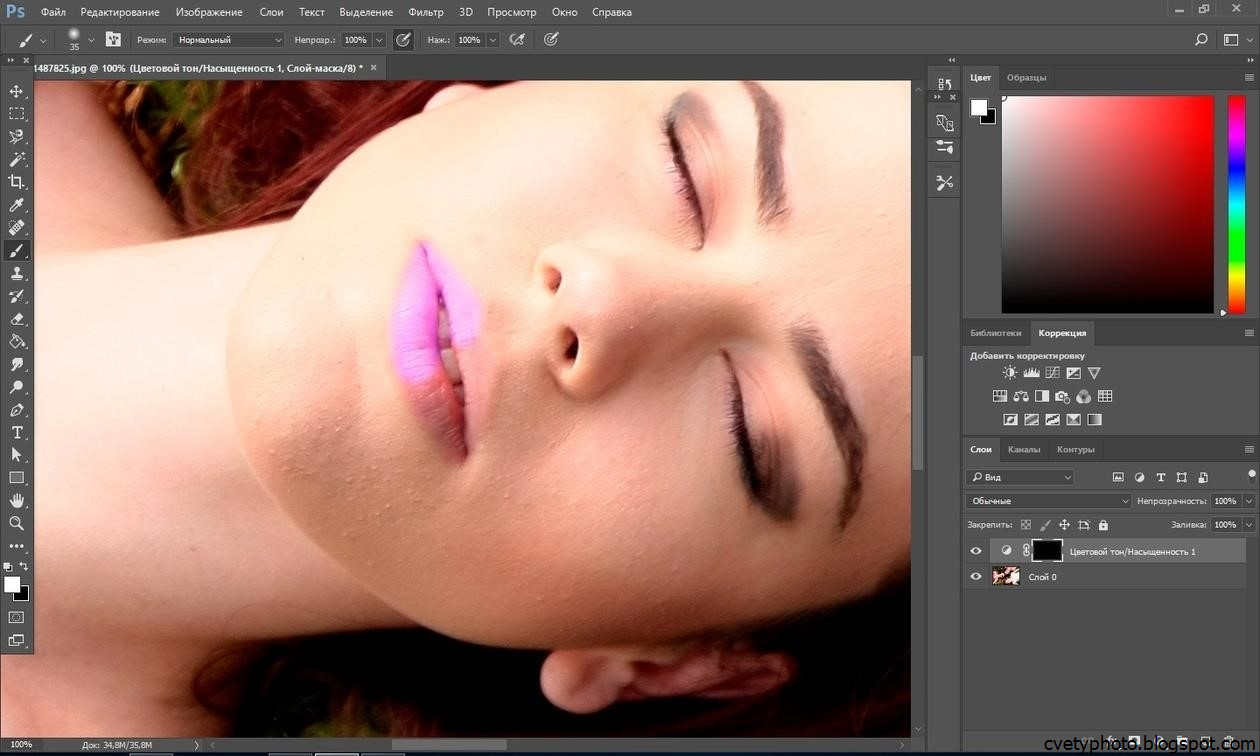This screenshot has width=1260, height=756.
Task: Select the Eyedropper tool
Action: pos(17,205)
